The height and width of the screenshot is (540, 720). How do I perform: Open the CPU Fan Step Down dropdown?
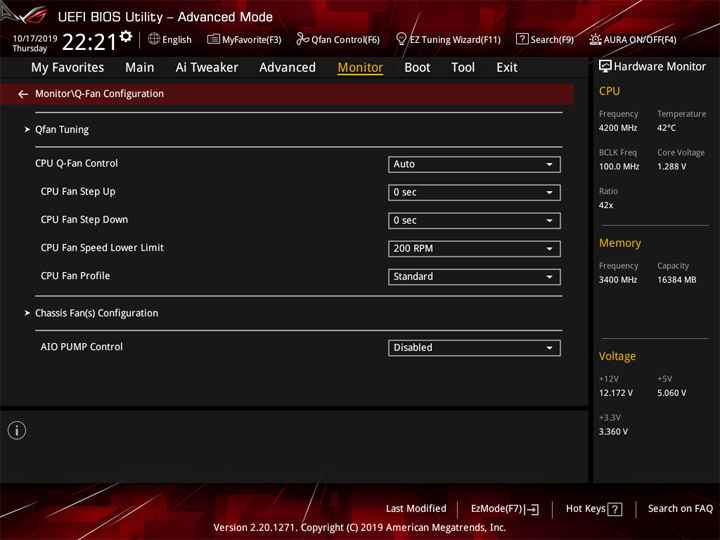(x=474, y=220)
